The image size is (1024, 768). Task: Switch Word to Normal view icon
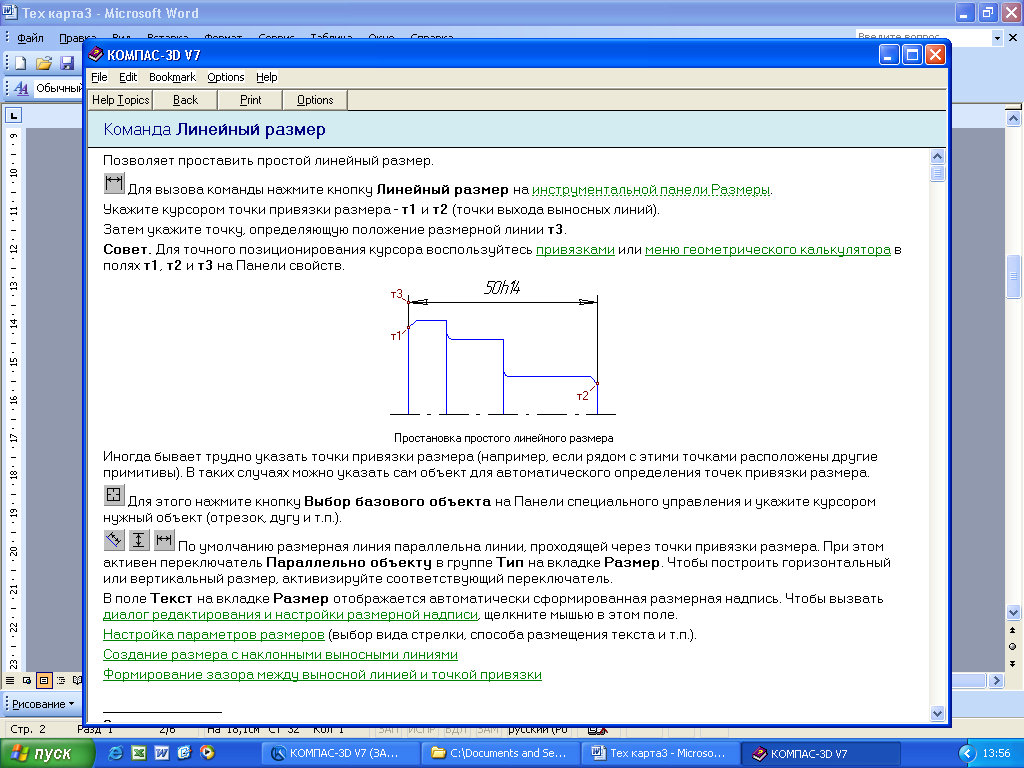(10, 680)
